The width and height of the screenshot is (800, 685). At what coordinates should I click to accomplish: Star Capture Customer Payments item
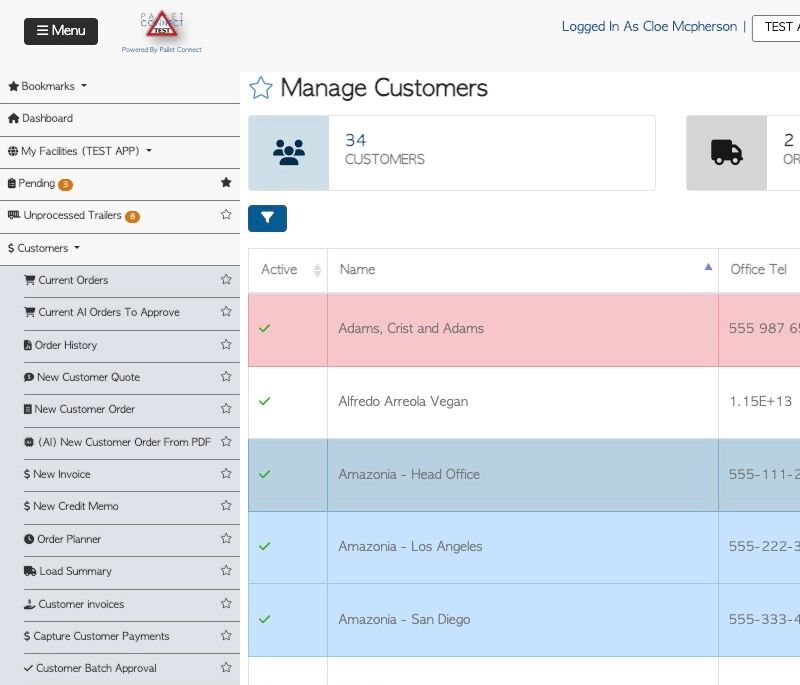pos(226,636)
